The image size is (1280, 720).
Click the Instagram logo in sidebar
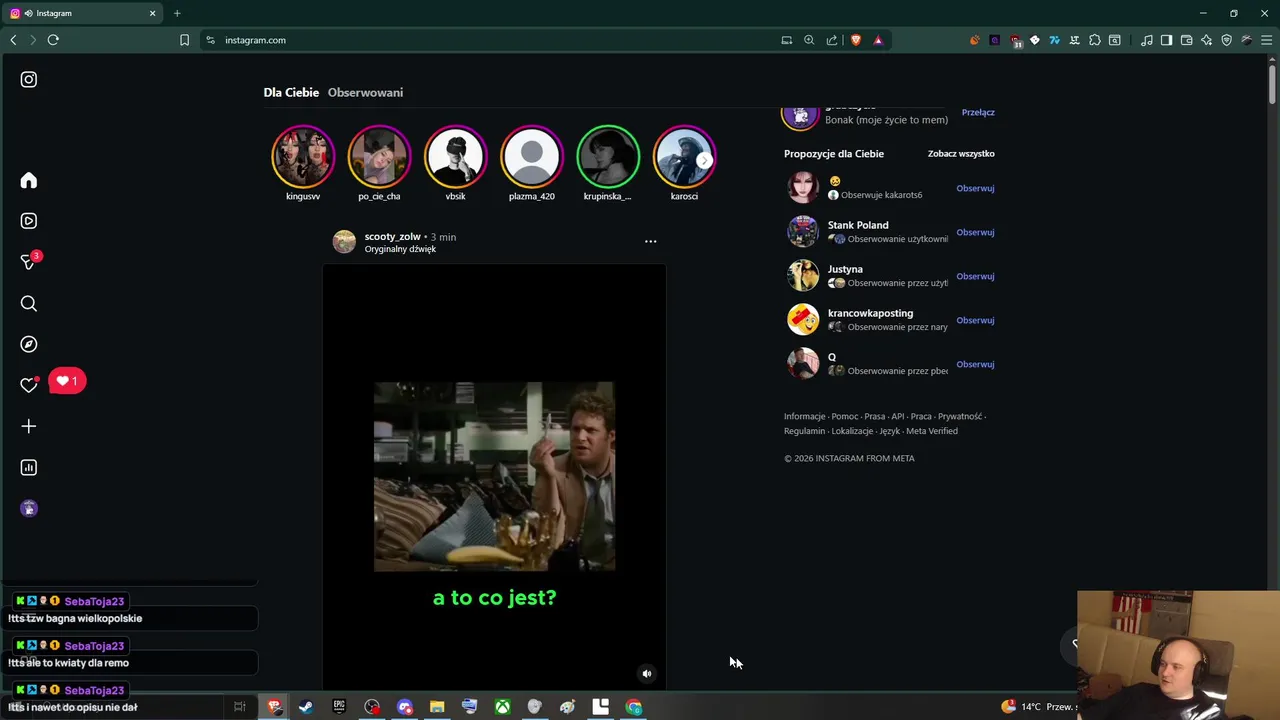(x=28, y=79)
